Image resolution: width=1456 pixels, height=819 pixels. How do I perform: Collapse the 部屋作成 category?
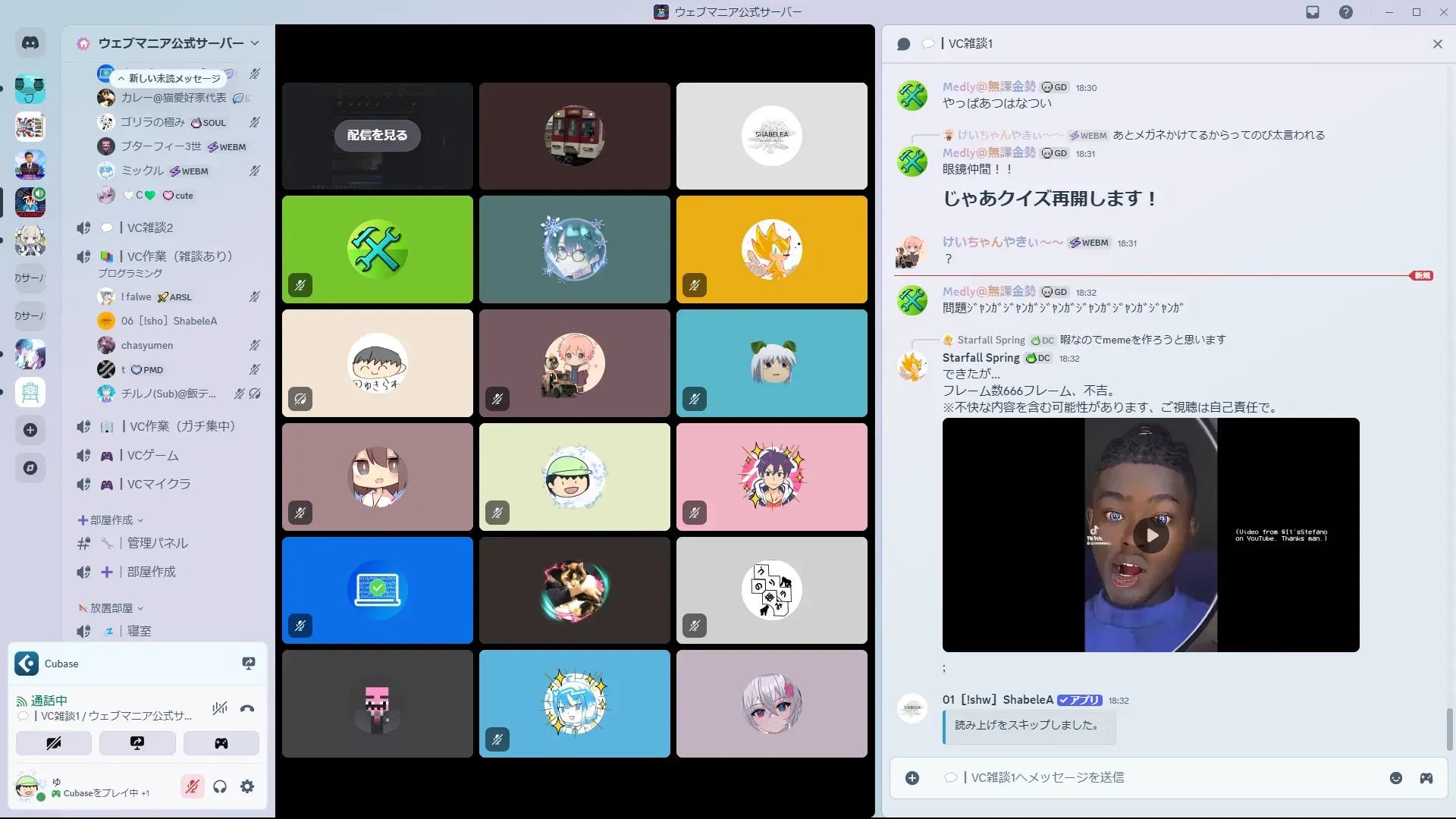(111, 520)
